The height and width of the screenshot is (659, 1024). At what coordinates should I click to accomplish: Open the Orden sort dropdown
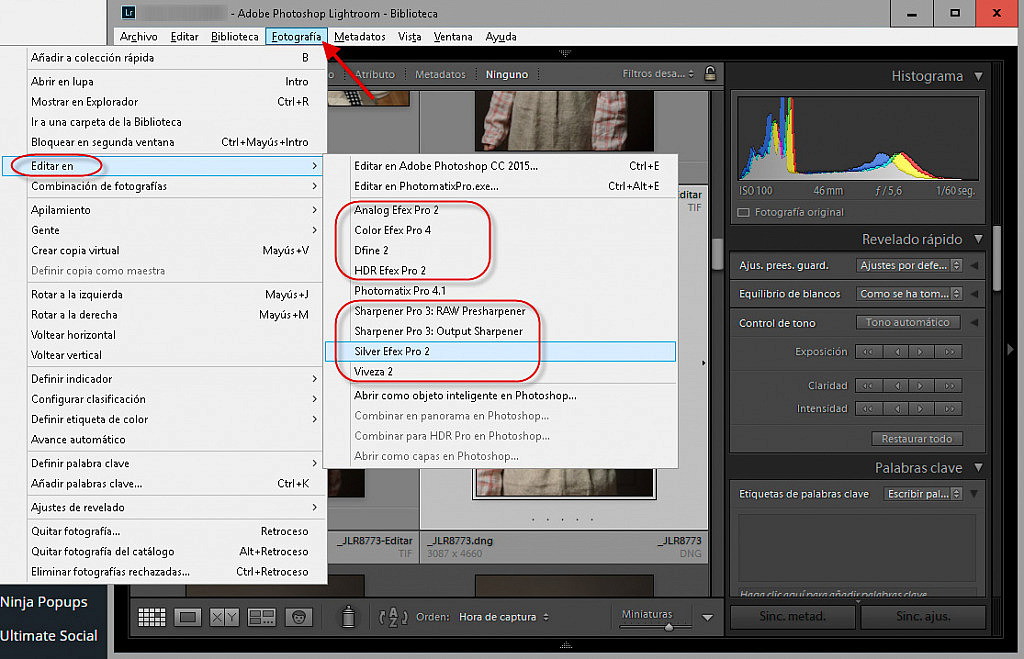503,617
